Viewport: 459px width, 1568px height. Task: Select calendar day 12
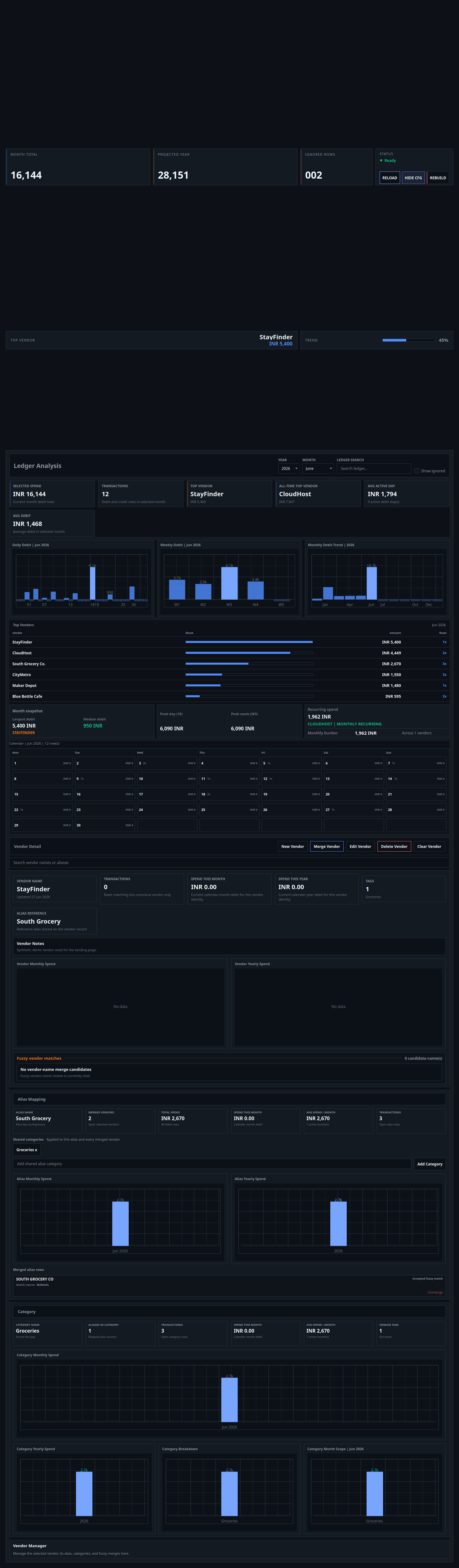[x=292, y=778]
